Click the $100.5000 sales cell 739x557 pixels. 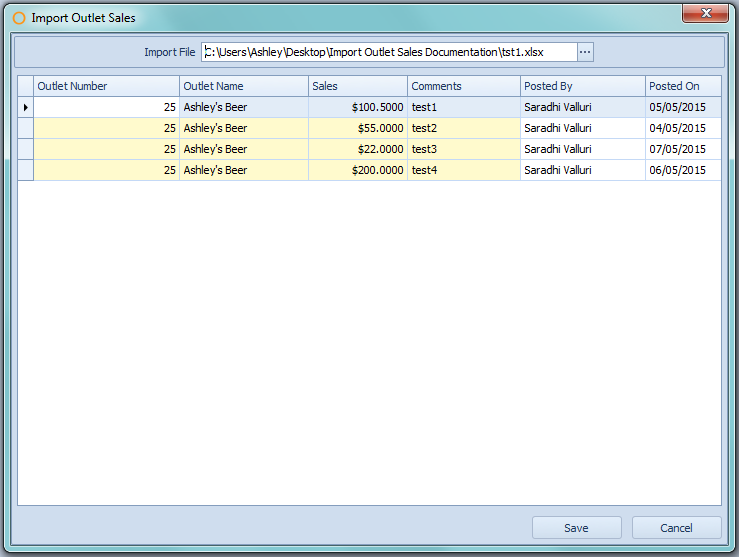[357, 107]
